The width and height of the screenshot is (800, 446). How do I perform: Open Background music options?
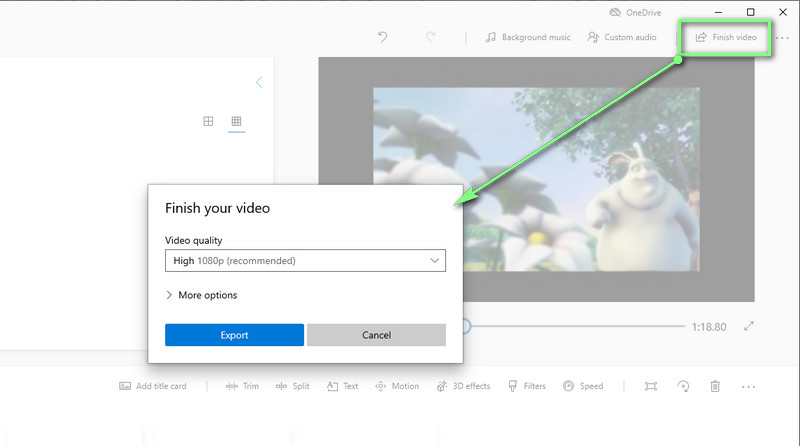(528, 37)
